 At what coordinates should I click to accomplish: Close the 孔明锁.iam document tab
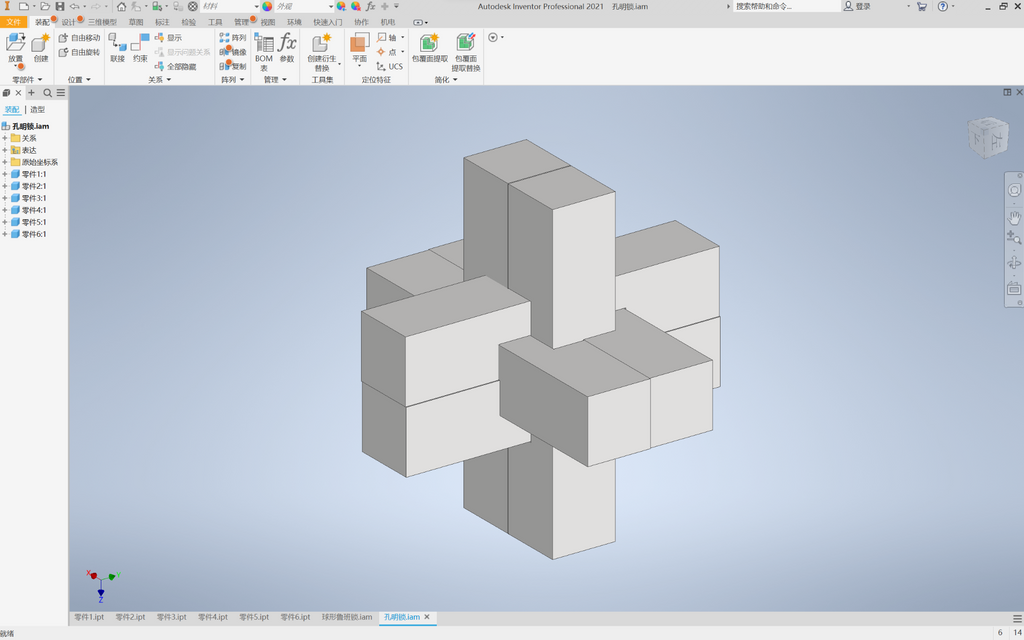tap(427, 617)
